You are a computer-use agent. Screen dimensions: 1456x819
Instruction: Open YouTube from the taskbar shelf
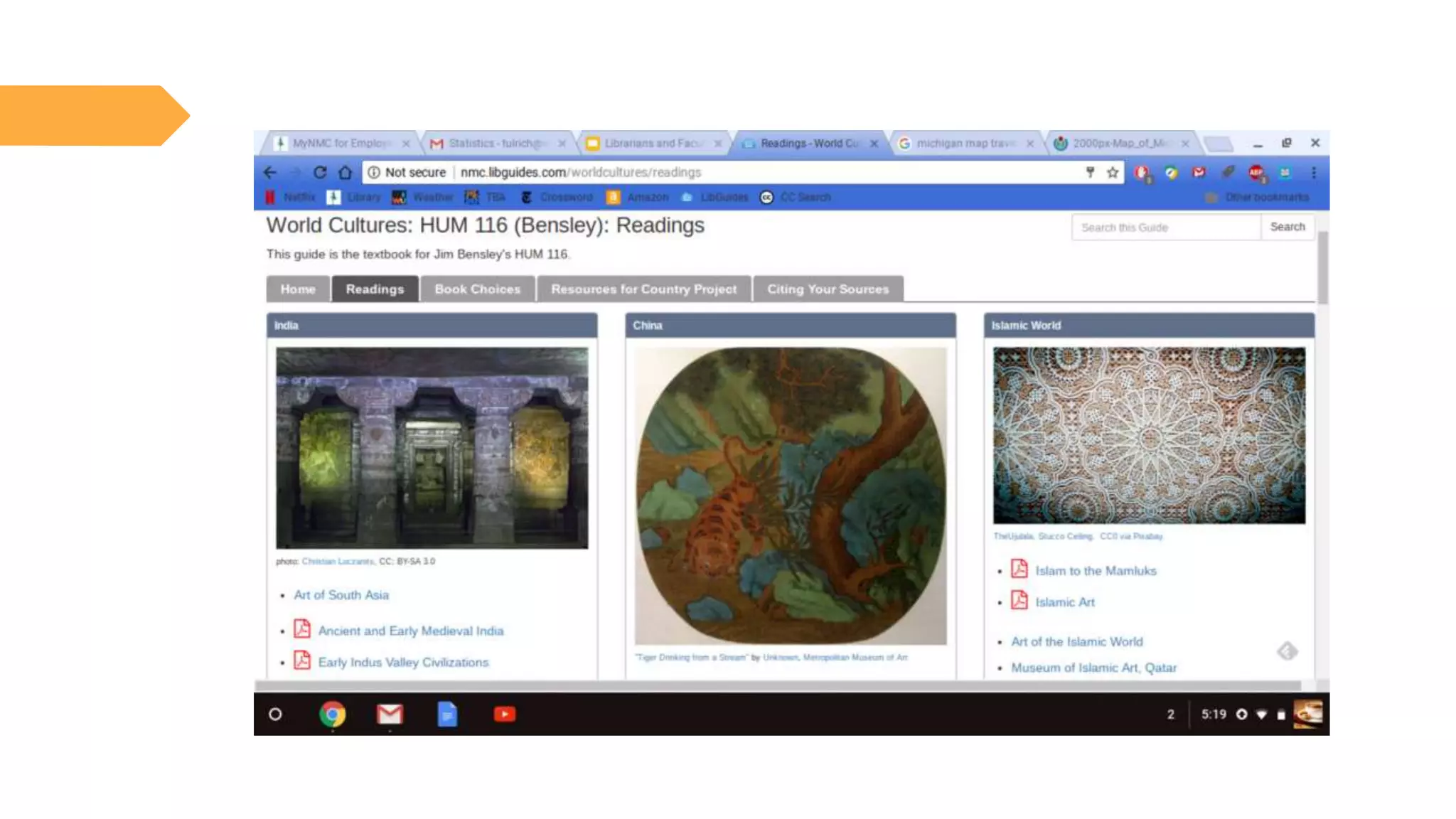pos(504,714)
